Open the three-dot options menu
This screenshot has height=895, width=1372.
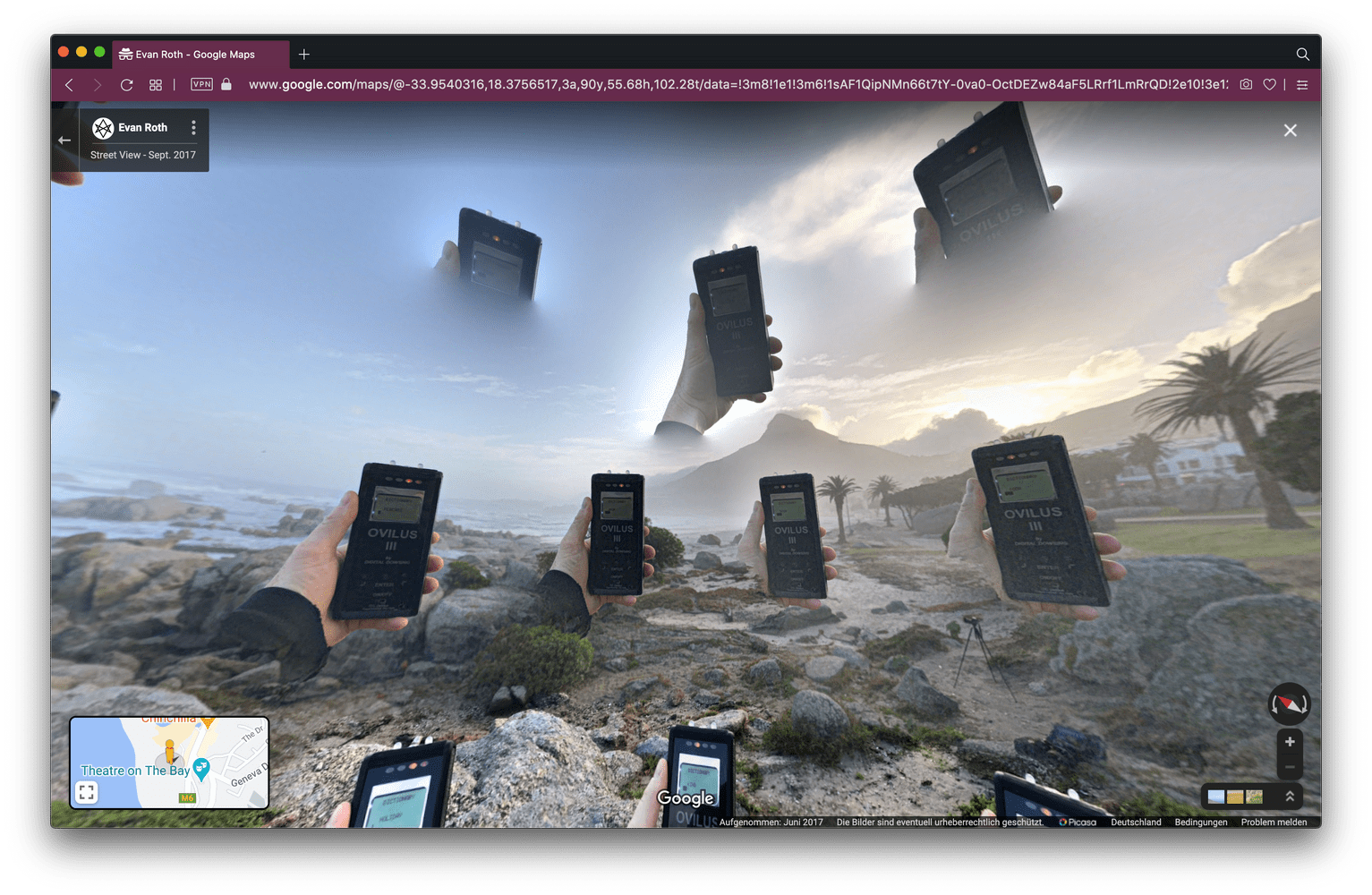pos(193,128)
